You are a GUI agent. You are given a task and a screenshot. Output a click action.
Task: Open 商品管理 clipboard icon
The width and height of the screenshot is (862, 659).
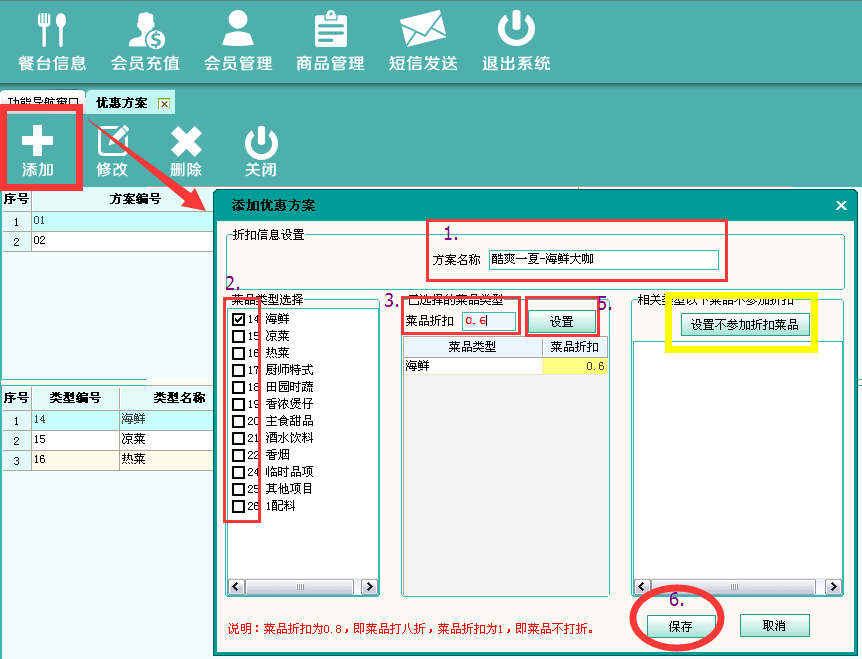tap(330, 30)
